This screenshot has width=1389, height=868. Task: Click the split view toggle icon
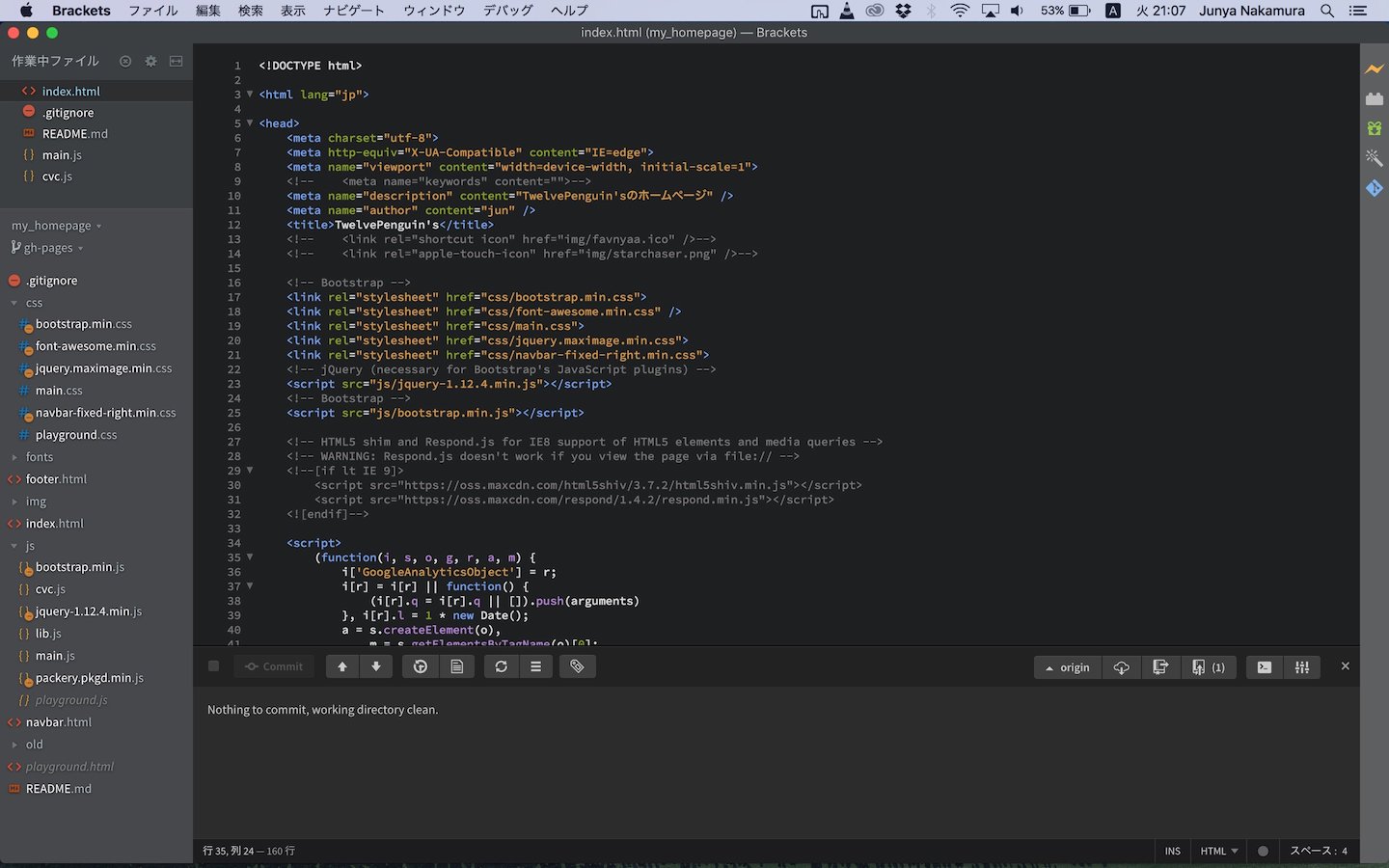176,61
